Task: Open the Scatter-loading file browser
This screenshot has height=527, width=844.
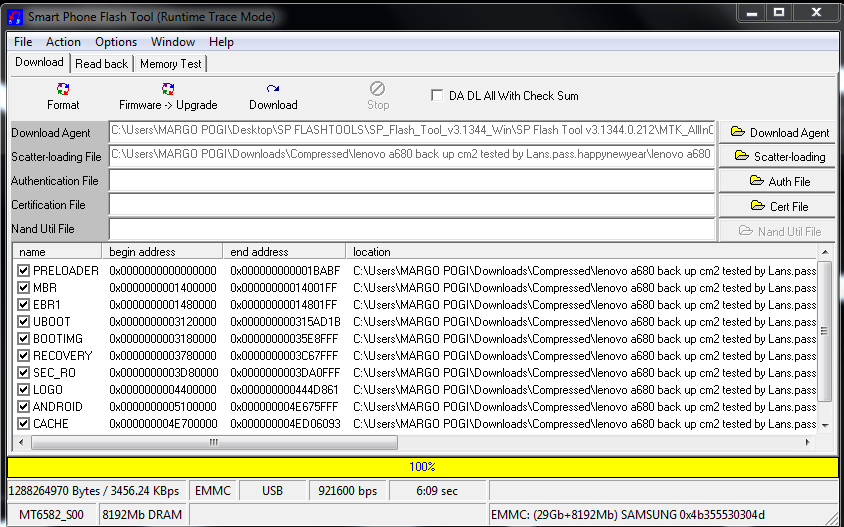Action: (x=779, y=157)
